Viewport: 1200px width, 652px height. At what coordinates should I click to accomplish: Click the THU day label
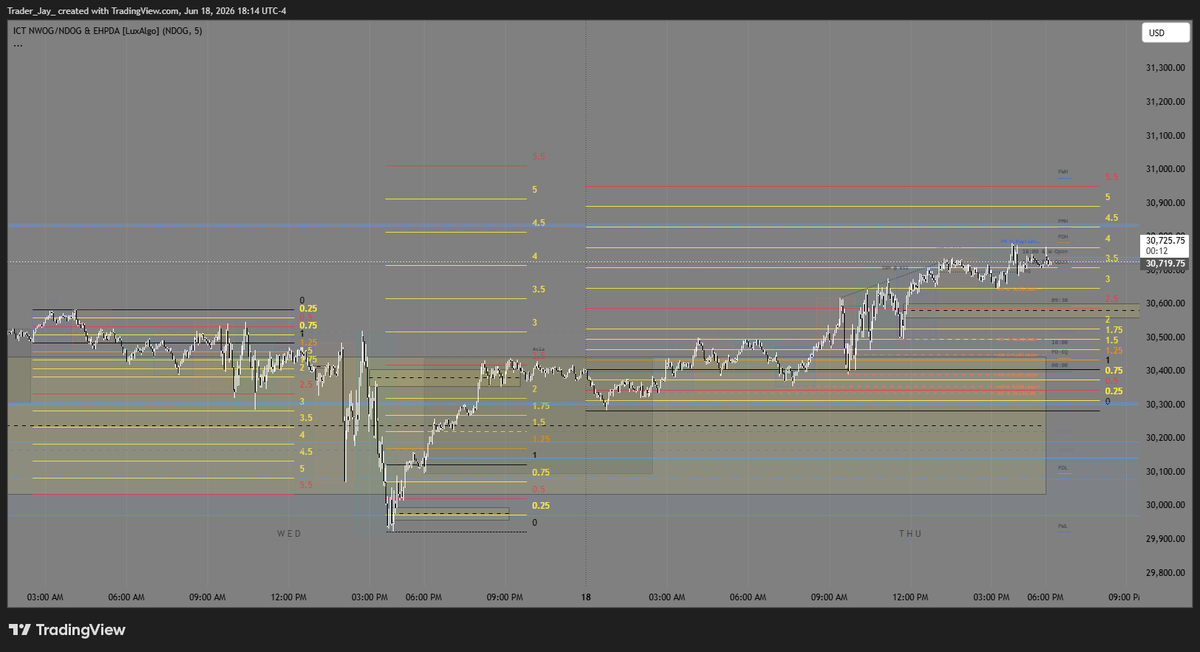coord(910,534)
